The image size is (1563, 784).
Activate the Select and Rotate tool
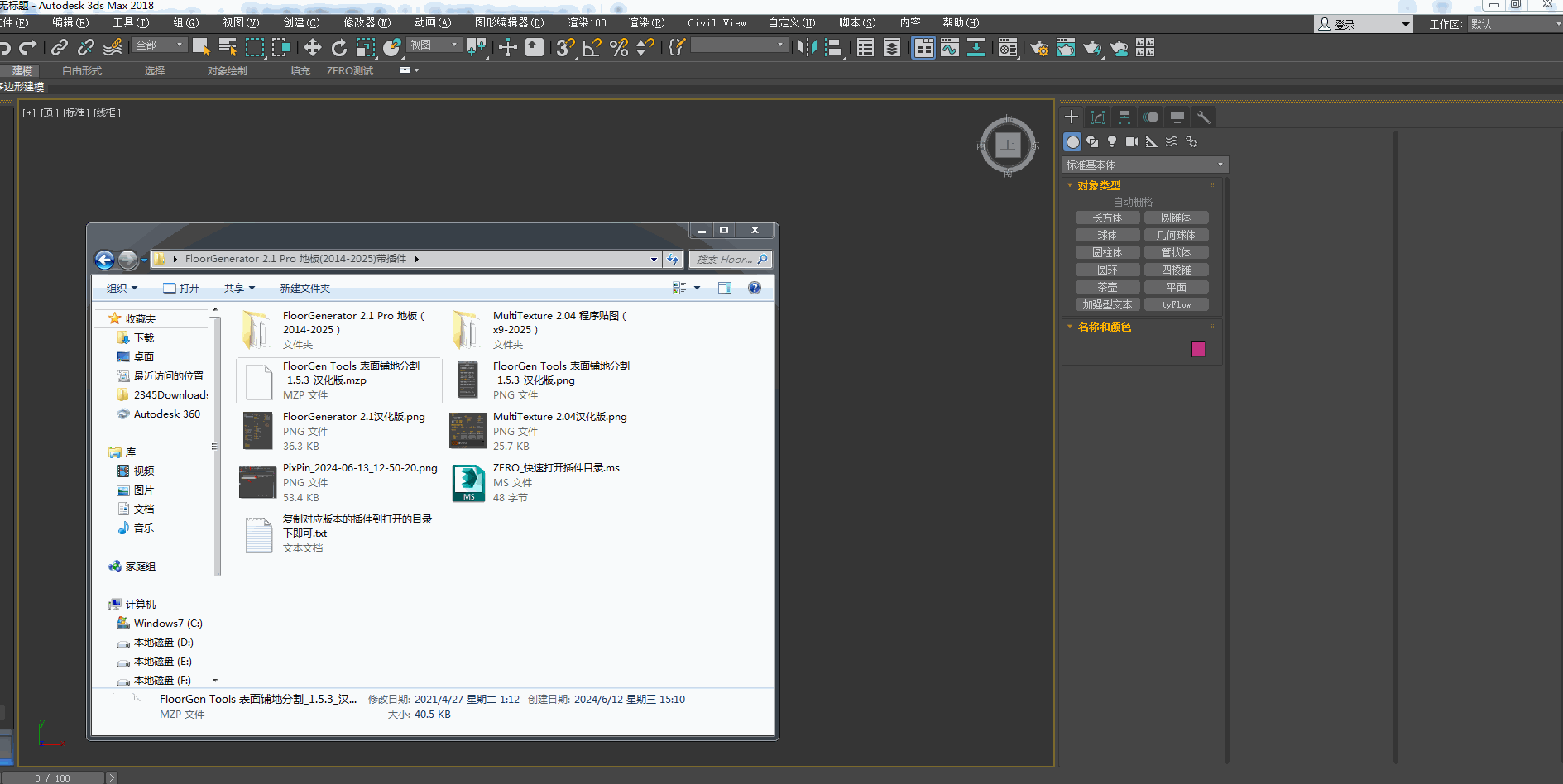pyautogui.click(x=338, y=48)
